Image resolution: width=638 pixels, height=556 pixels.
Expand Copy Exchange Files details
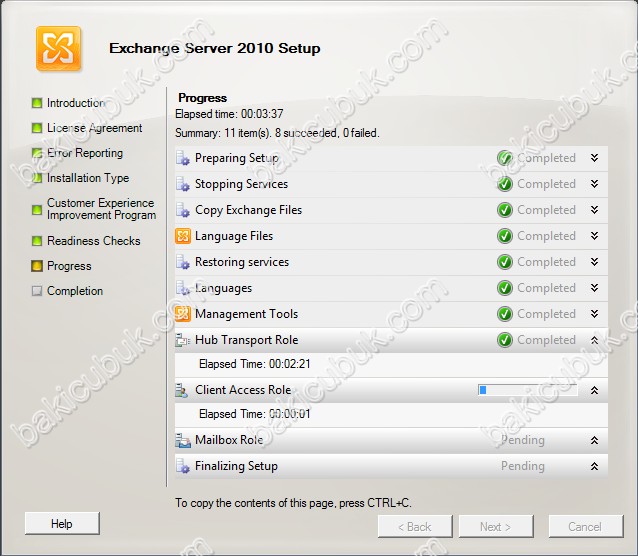click(594, 210)
